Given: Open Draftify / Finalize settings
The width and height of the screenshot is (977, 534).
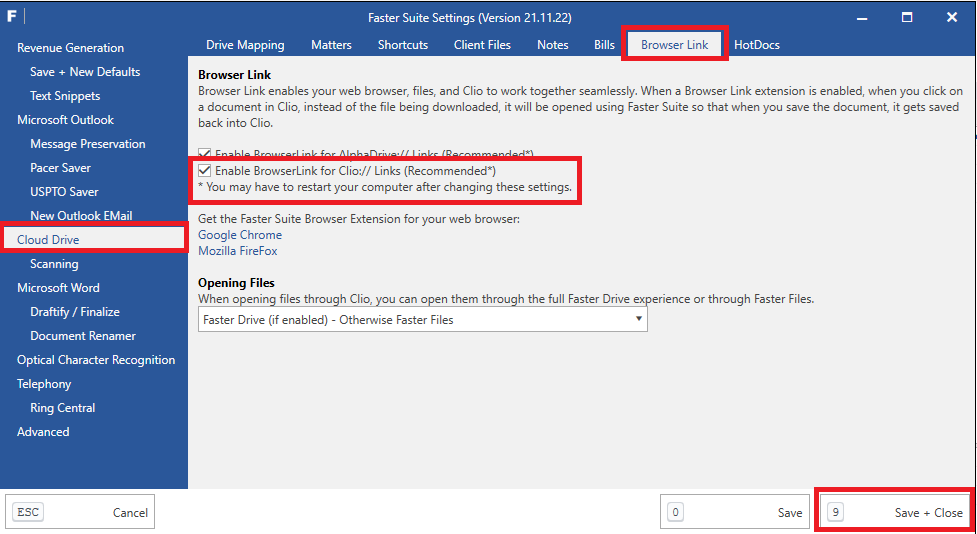Looking at the screenshot, I should click(75, 312).
